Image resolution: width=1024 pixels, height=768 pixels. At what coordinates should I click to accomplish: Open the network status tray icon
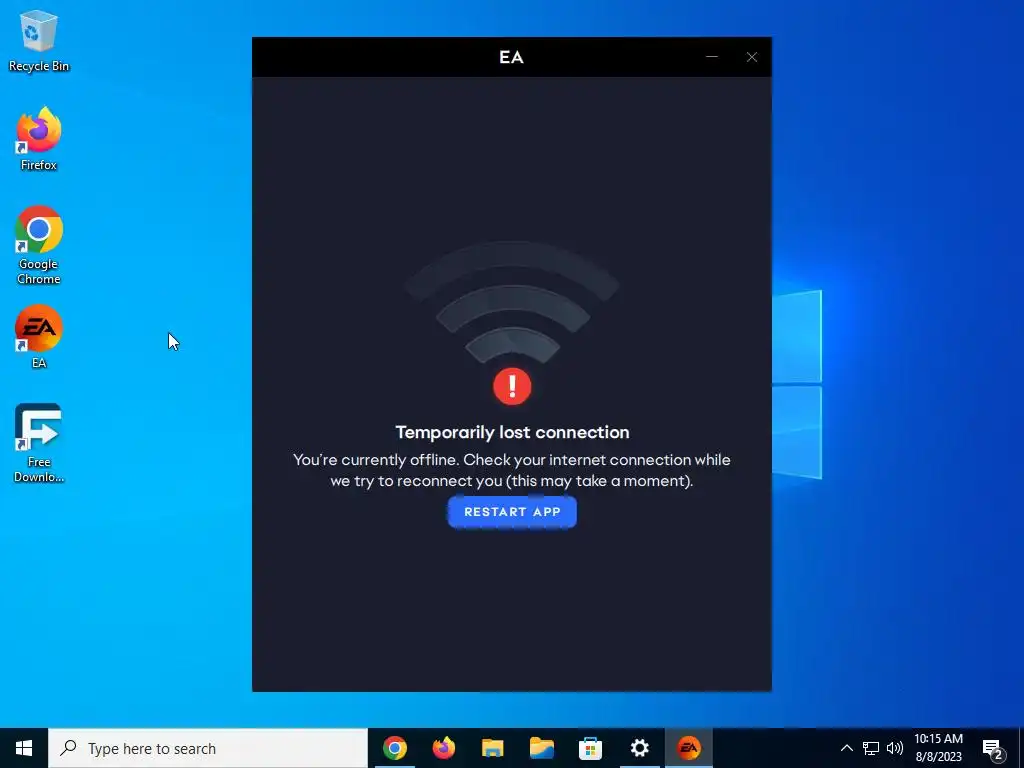[871, 748]
